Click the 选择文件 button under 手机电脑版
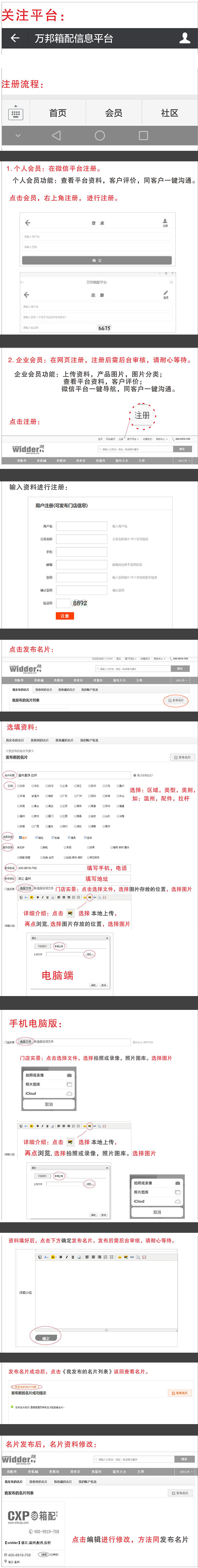Viewport: 198px width, 1568px height. pos(26,1041)
